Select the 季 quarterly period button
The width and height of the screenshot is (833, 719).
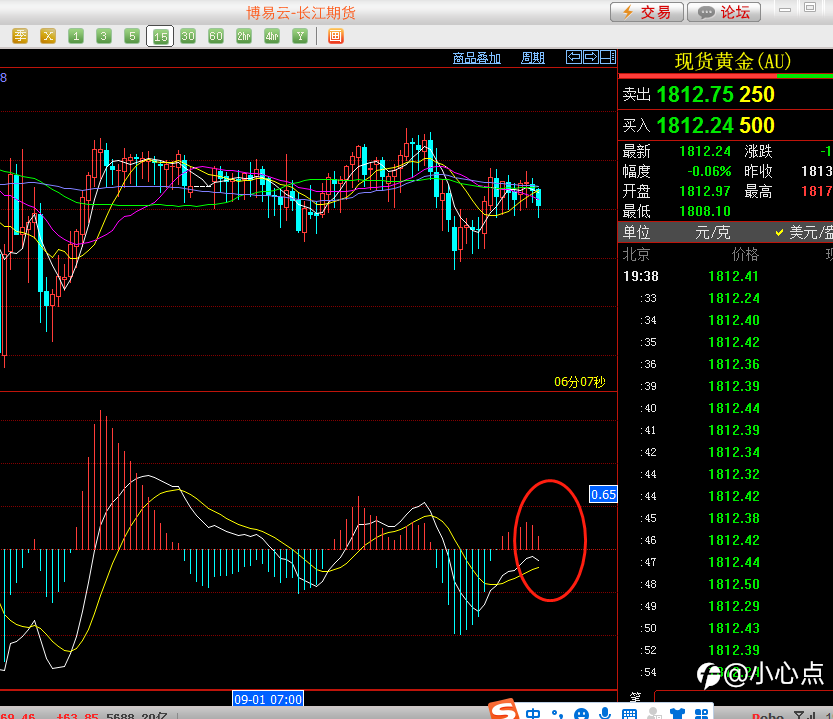pyautogui.click(x=20, y=36)
